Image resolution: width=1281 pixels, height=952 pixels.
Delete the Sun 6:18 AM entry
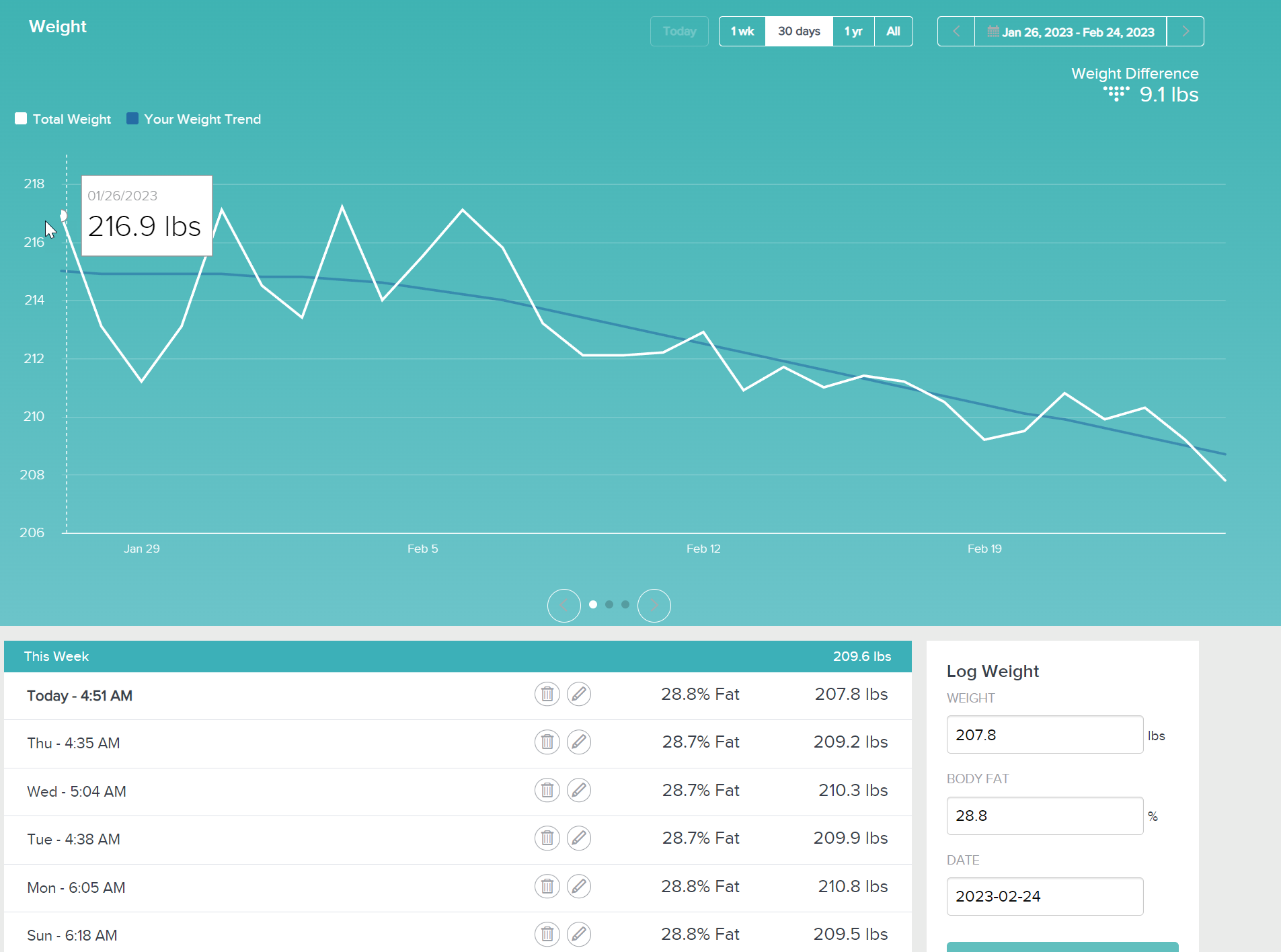pyautogui.click(x=547, y=935)
